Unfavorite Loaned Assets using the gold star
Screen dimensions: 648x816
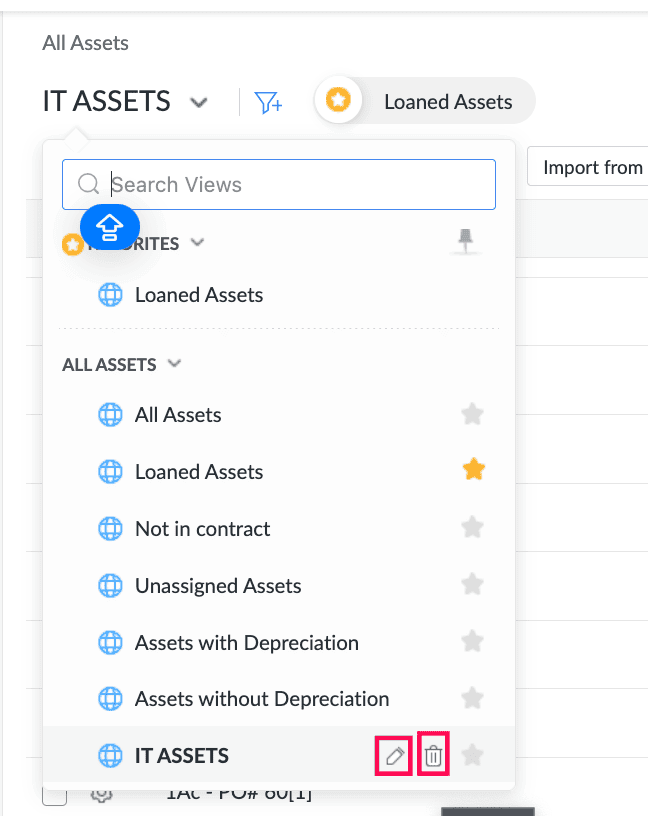point(473,471)
